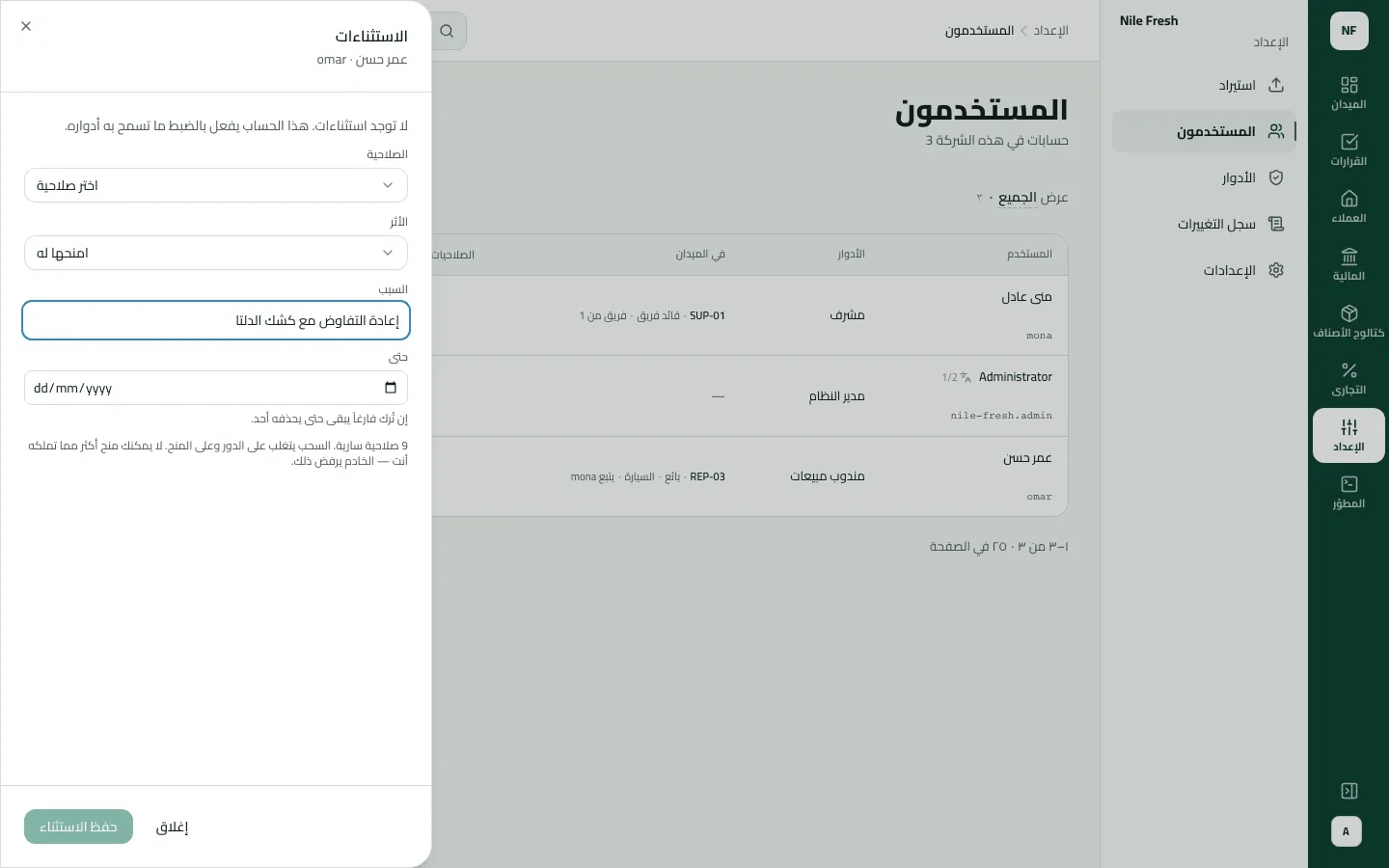Click the مدير النظام role cell
Viewport: 1389px width, 868px height.
(x=836, y=396)
